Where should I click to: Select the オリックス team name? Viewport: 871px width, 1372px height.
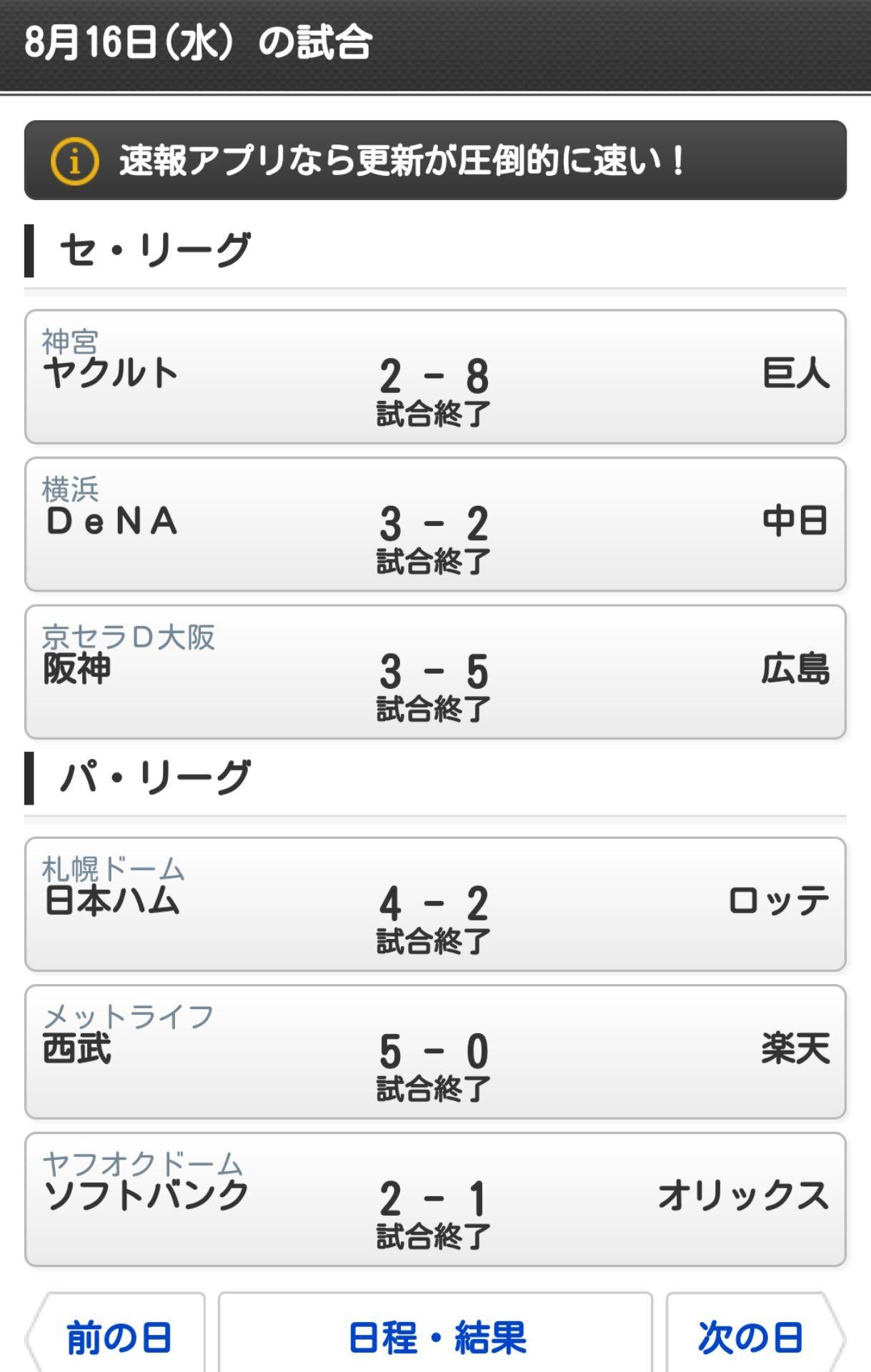(x=743, y=1195)
